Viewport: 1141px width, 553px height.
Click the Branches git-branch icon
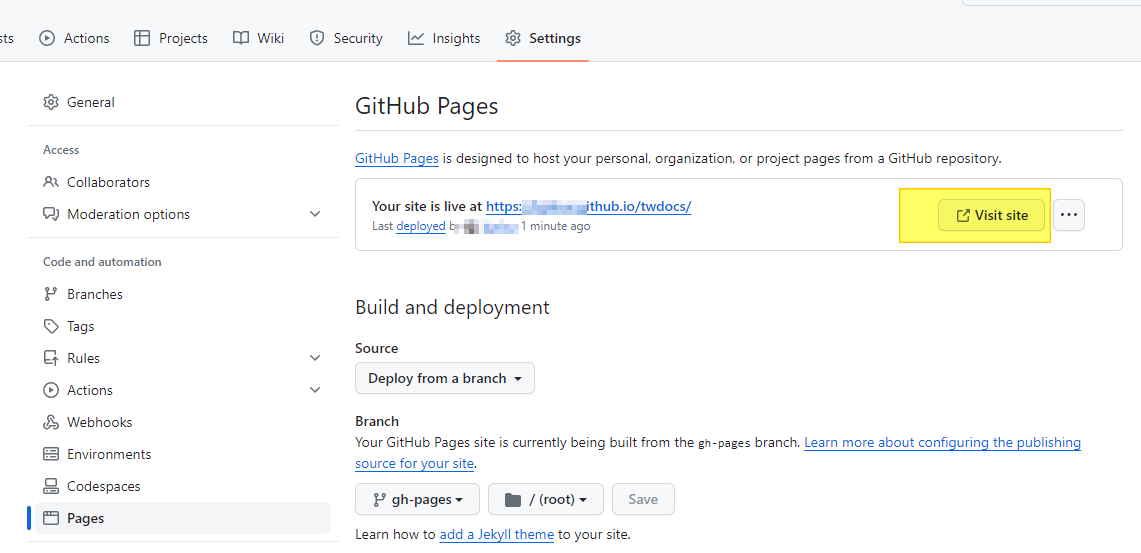50,294
